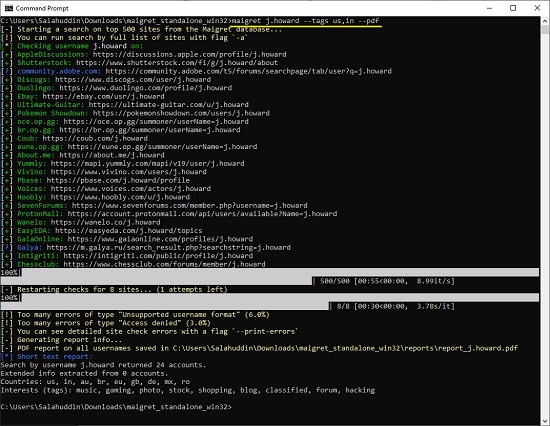The width and height of the screenshot is (550, 426).
Task: Click the 500/500 progress bar
Action: (270, 277)
